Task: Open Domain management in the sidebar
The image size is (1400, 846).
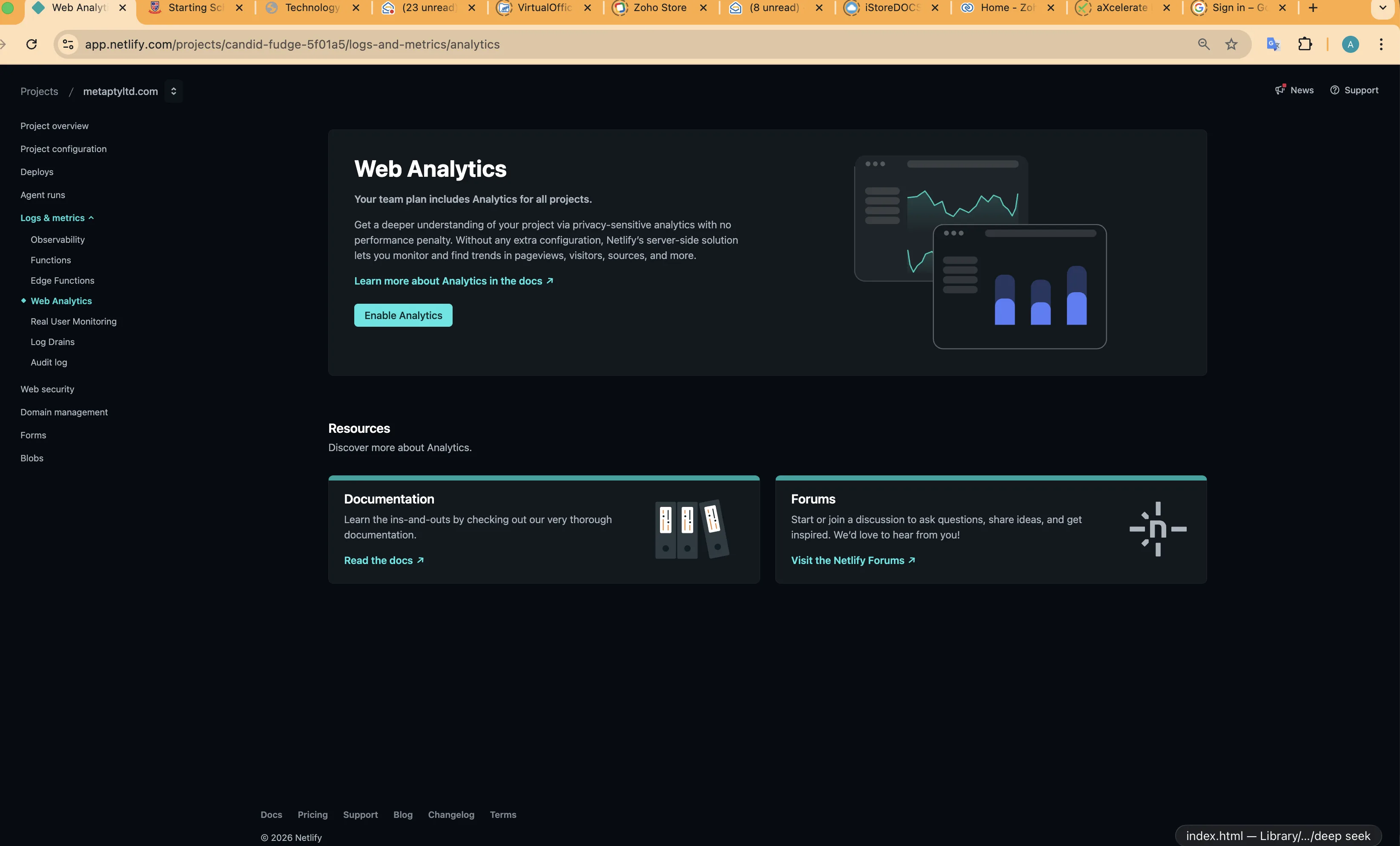Action: click(63, 412)
